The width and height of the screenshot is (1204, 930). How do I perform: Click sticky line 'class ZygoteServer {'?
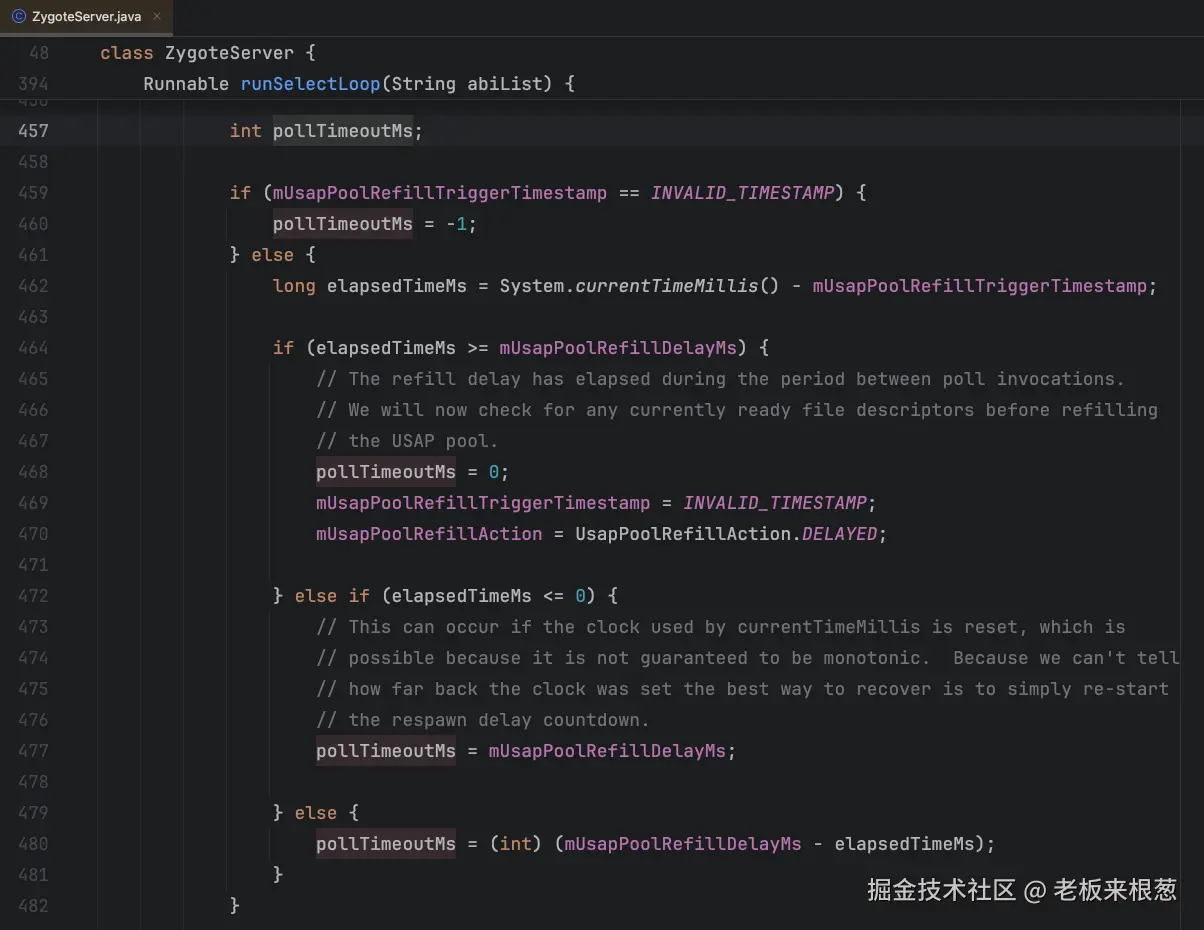coord(208,53)
